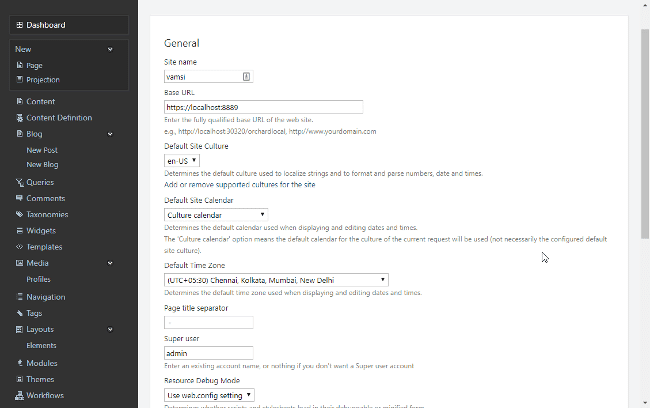Open the Default Time Zone dropdown

(276, 280)
